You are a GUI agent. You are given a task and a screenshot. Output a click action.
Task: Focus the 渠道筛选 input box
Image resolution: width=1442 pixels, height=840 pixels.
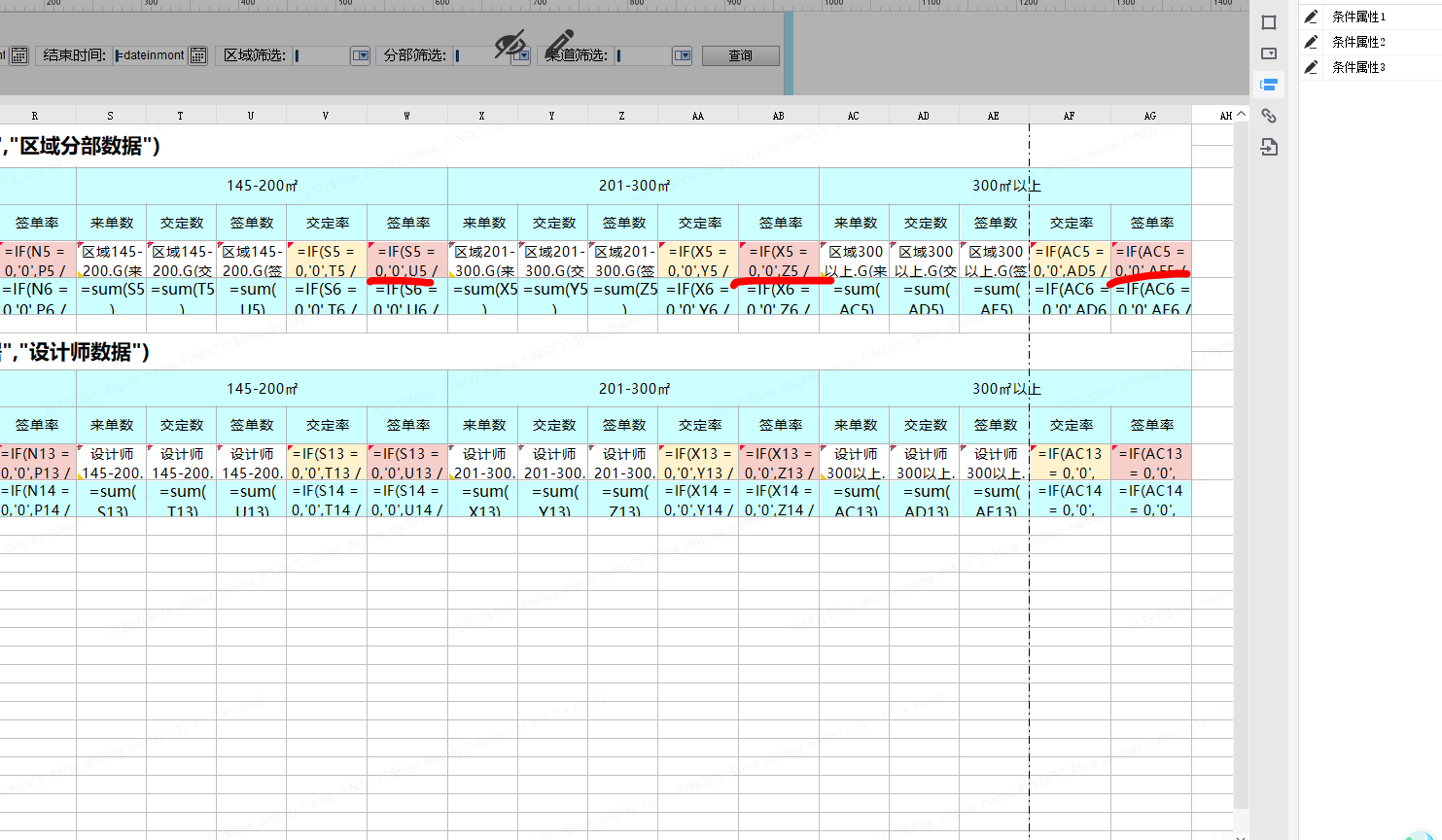[643, 55]
